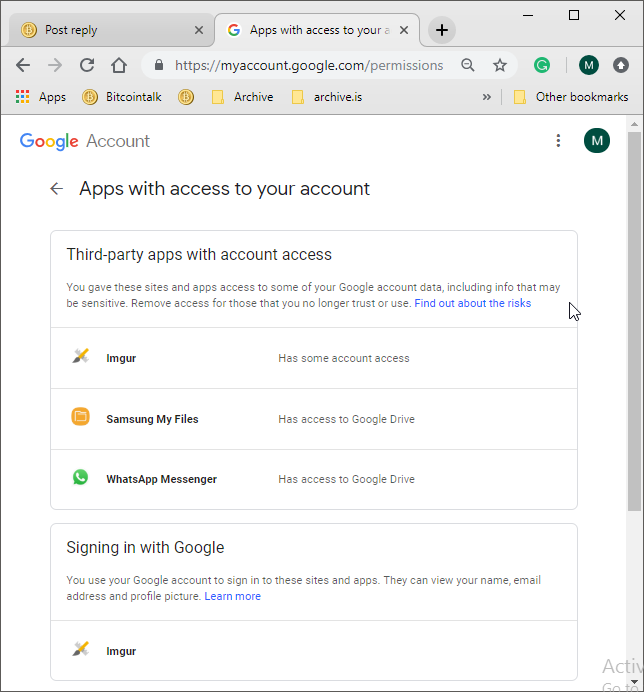Open the Learn more link

click(x=232, y=596)
